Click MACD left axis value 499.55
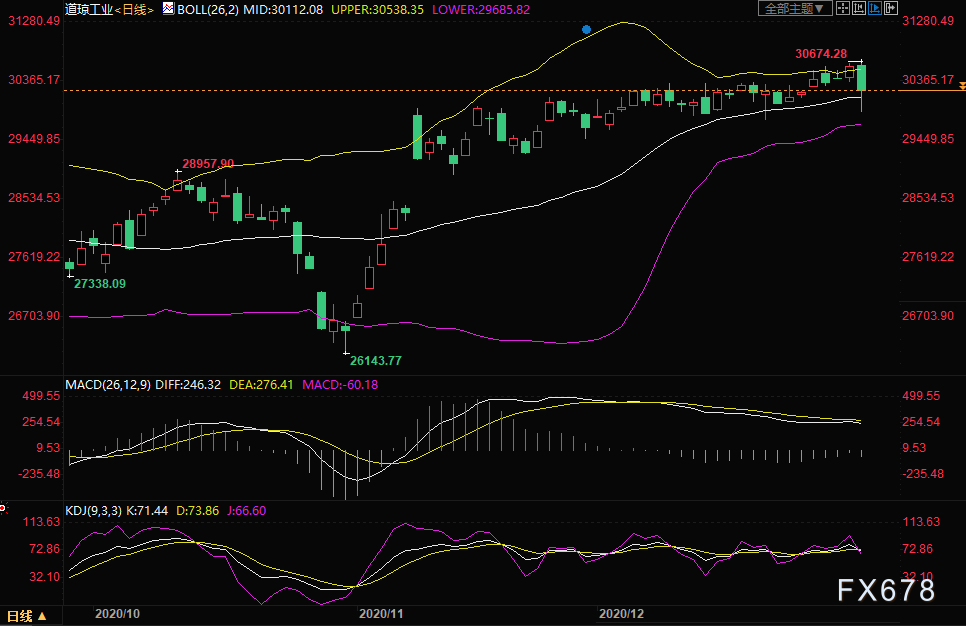Viewport: 966px width, 626px height. [x=41, y=396]
